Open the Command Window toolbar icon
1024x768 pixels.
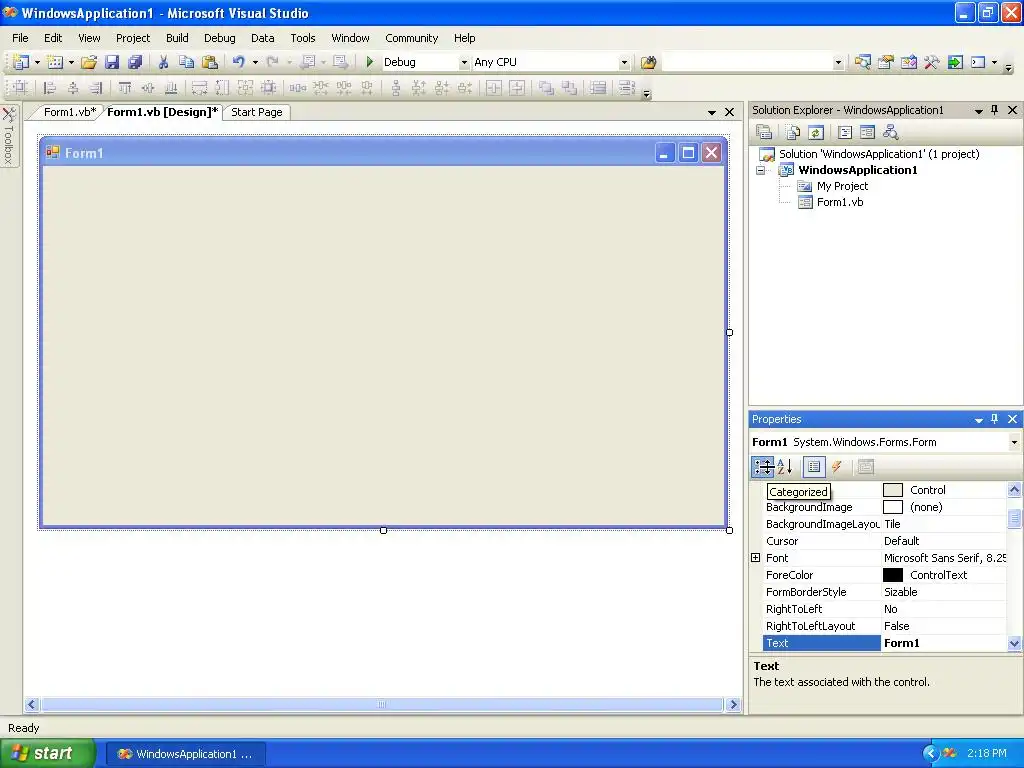[x=978, y=62]
